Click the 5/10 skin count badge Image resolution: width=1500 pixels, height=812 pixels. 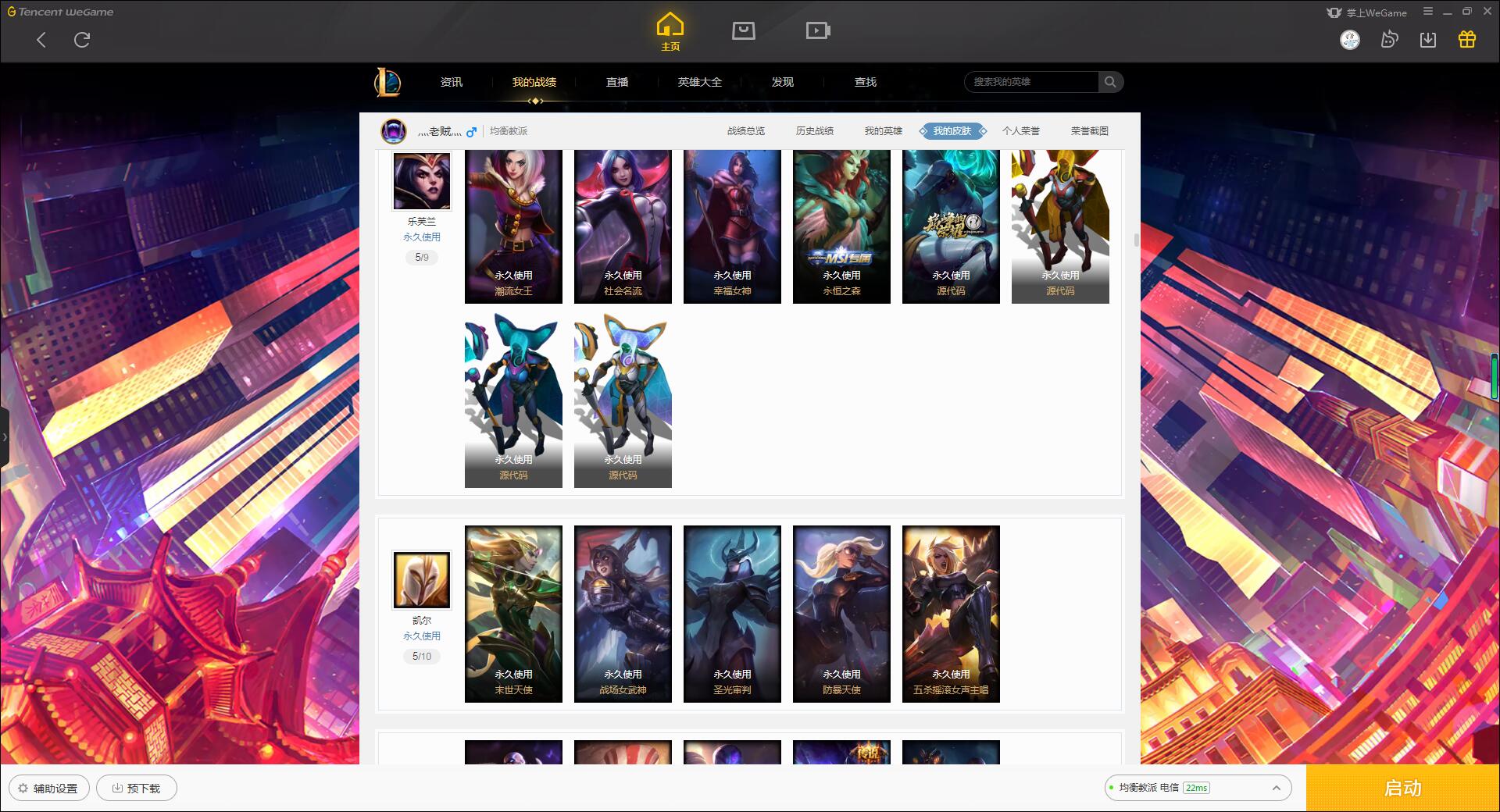pyautogui.click(x=422, y=656)
